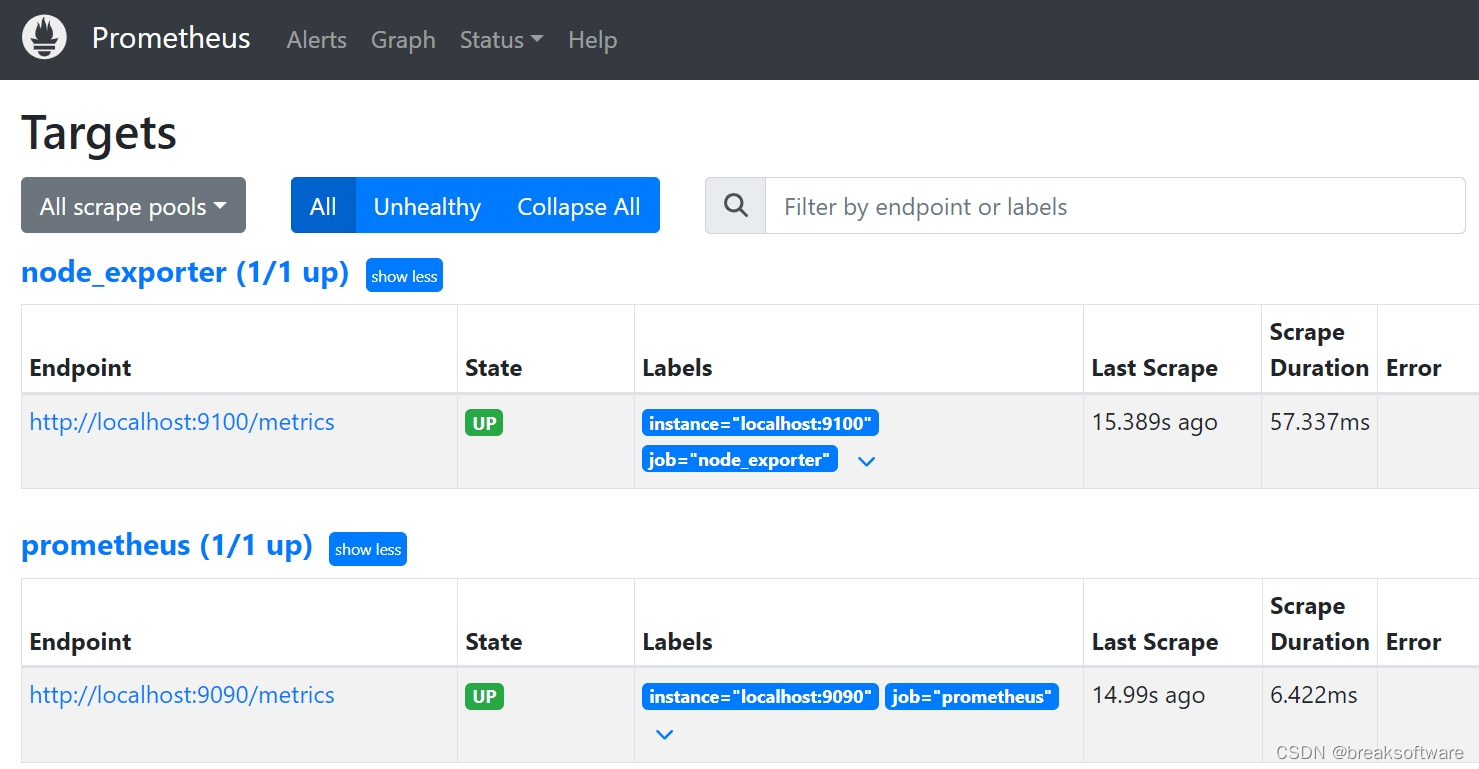Viewport: 1479px width, 769px height.
Task: Click Collapse All button
Action: coord(579,205)
